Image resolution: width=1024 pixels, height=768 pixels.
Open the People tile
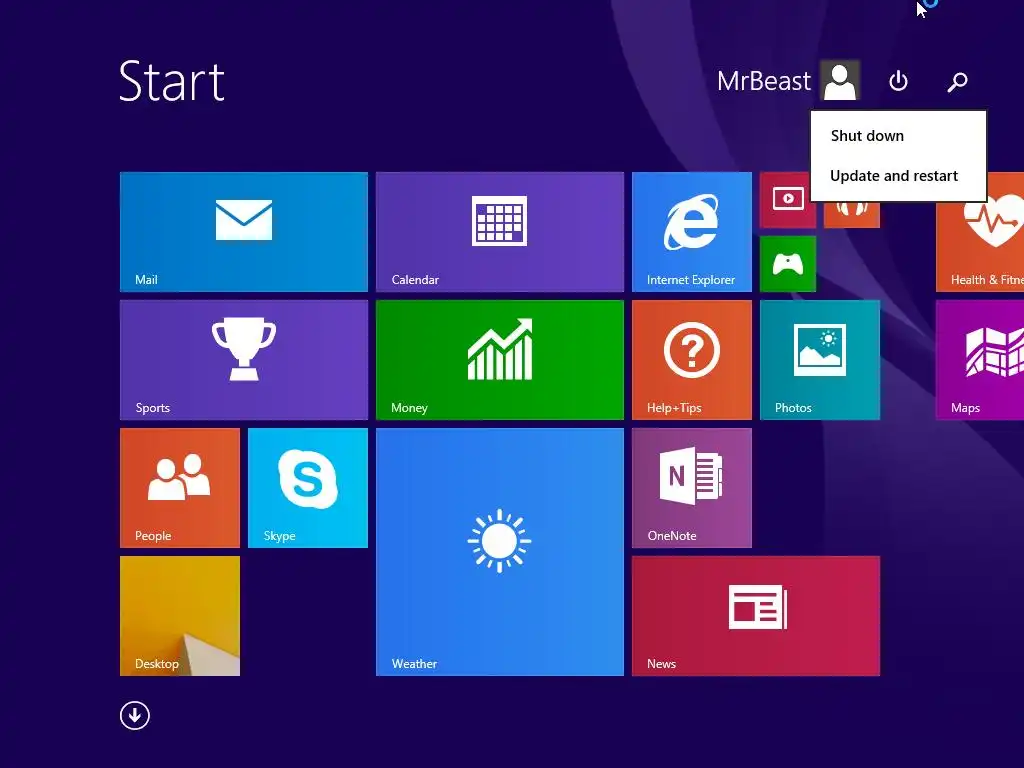[180, 488]
